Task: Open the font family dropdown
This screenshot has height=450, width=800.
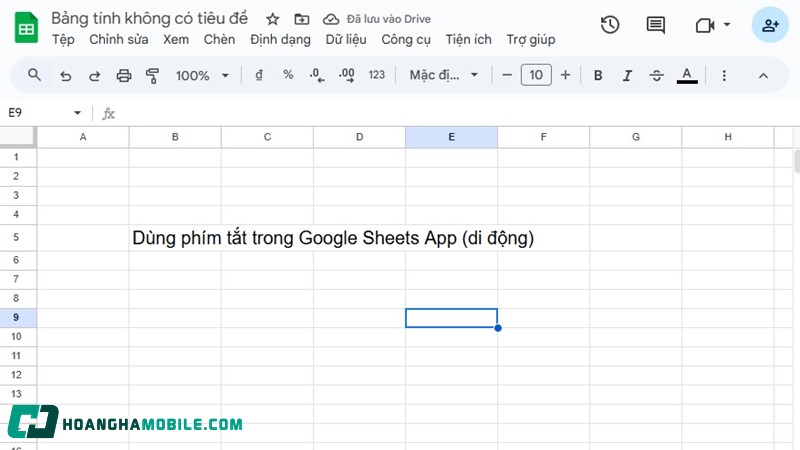Action: point(443,75)
